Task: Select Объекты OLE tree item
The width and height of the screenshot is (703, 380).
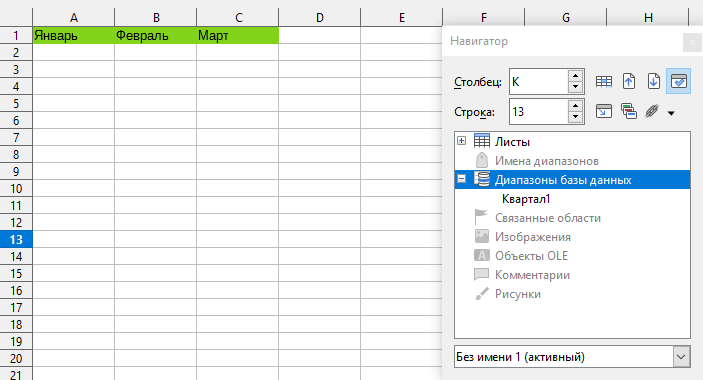Action: tap(531, 256)
